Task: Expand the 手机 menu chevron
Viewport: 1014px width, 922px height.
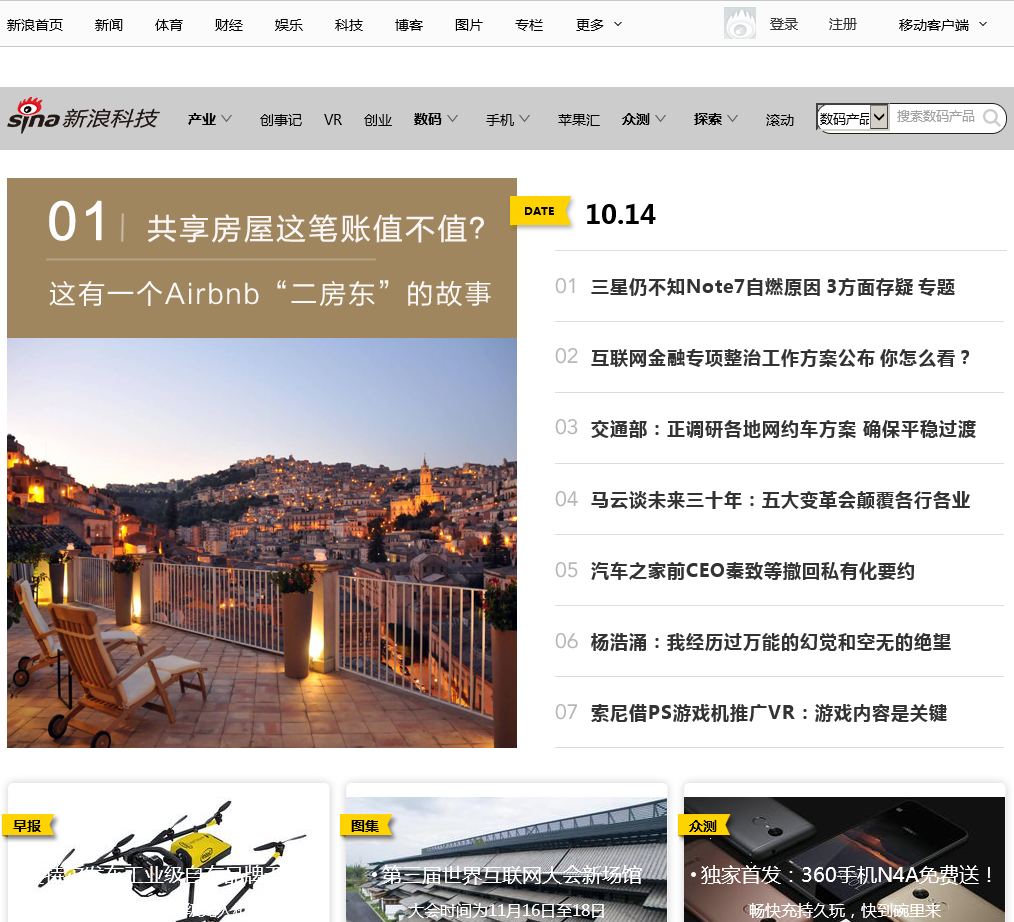Action: click(524, 119)
